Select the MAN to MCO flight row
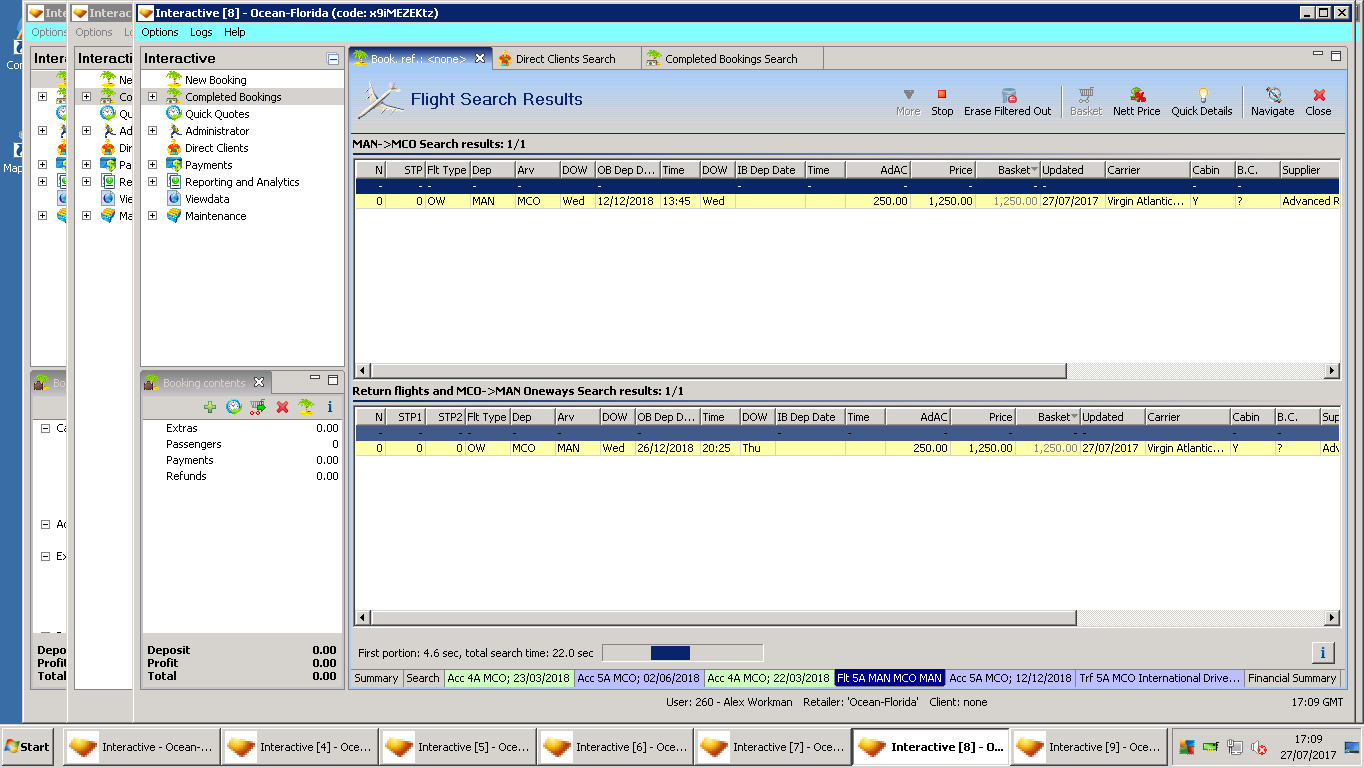This screenshot has height=768, width=1364. tap(847, 201)
